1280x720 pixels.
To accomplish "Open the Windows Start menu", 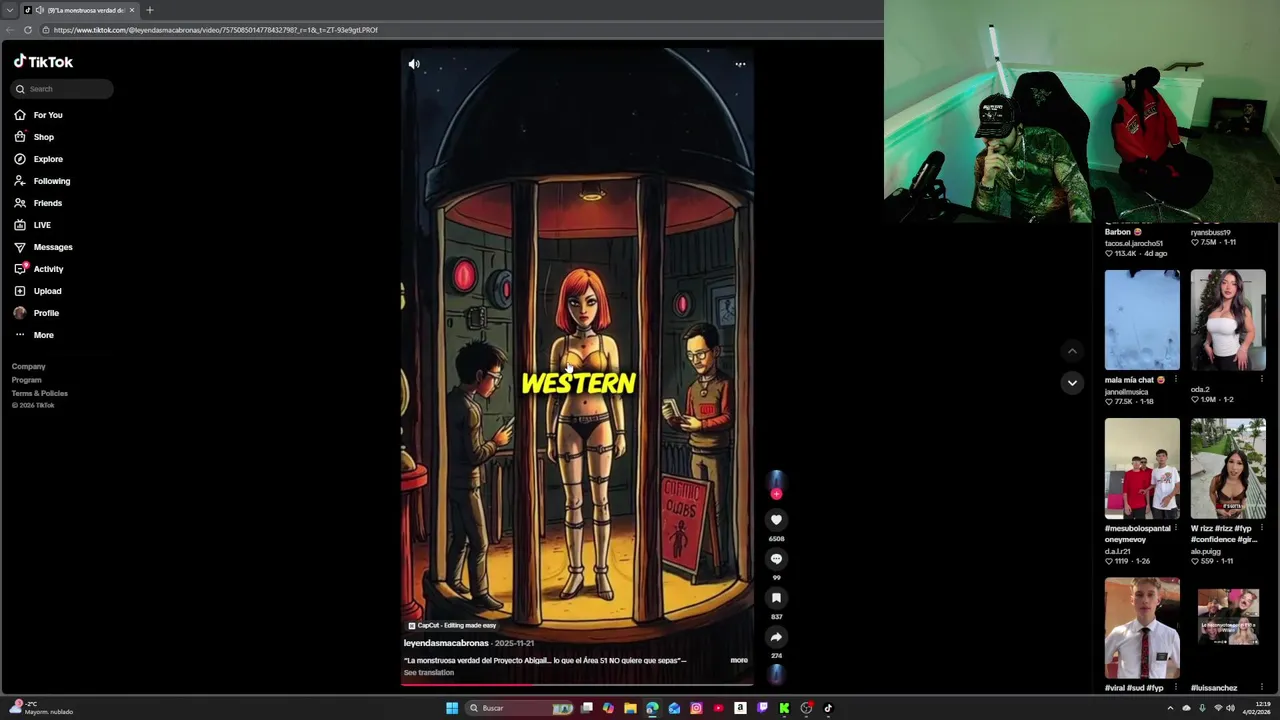I will coord(452,708).
